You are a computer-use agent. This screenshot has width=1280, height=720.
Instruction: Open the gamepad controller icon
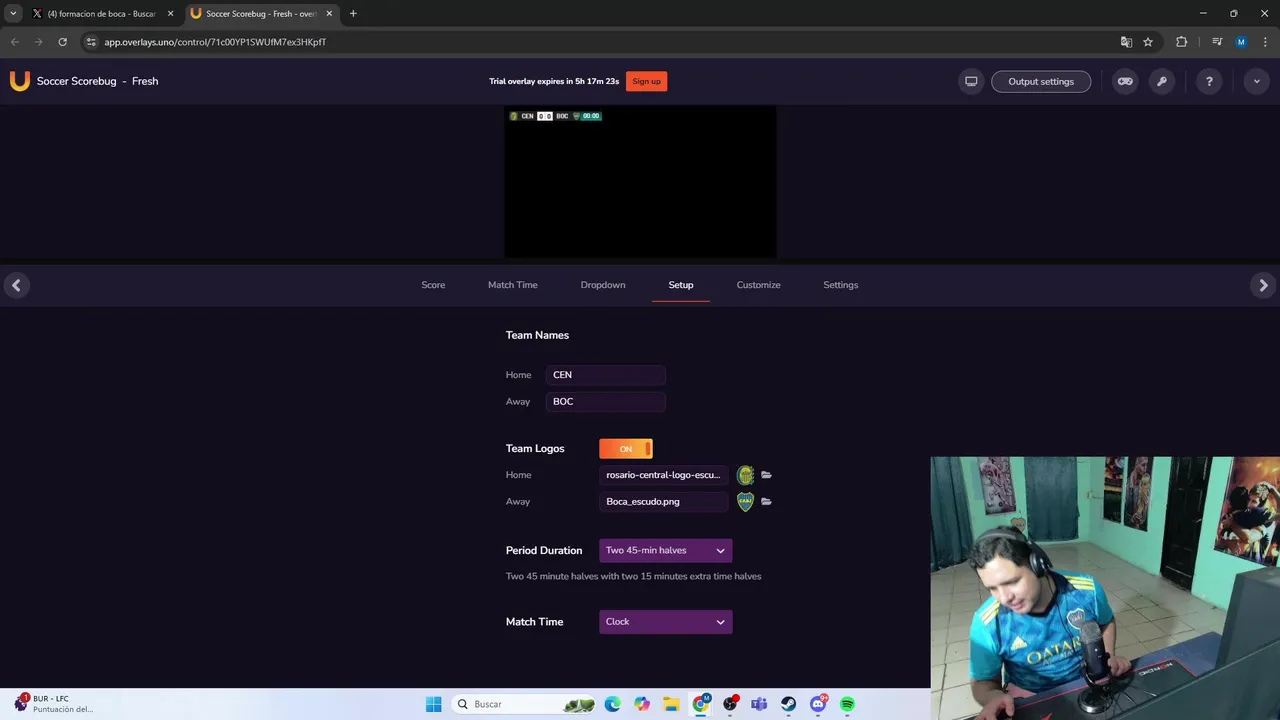[x=1125, y=82]
